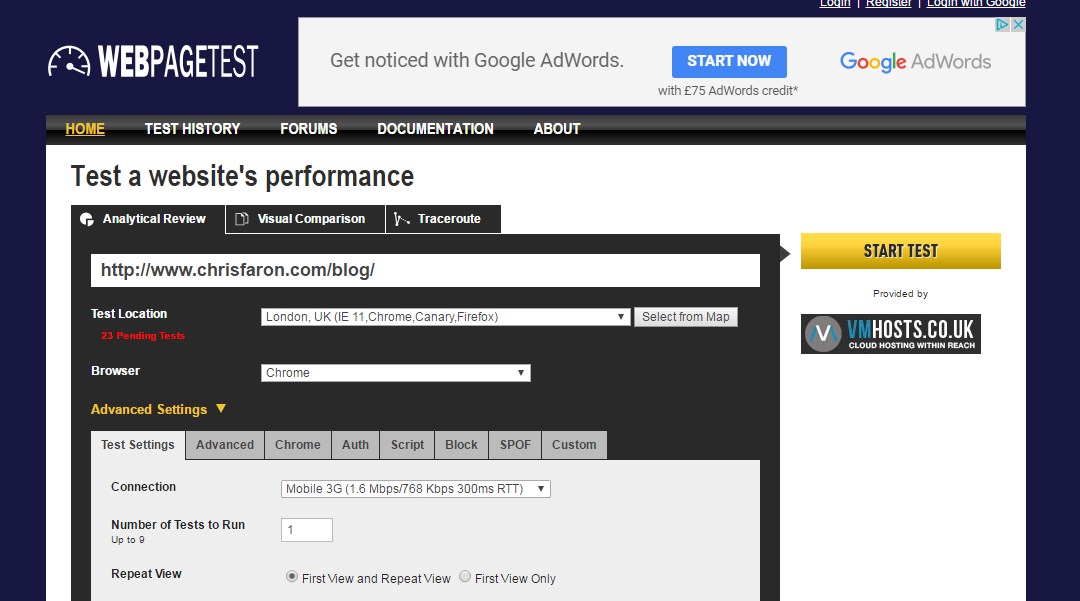
Task: Click the Analytical Review pie chart icon
Action: (x=86, y=219)
